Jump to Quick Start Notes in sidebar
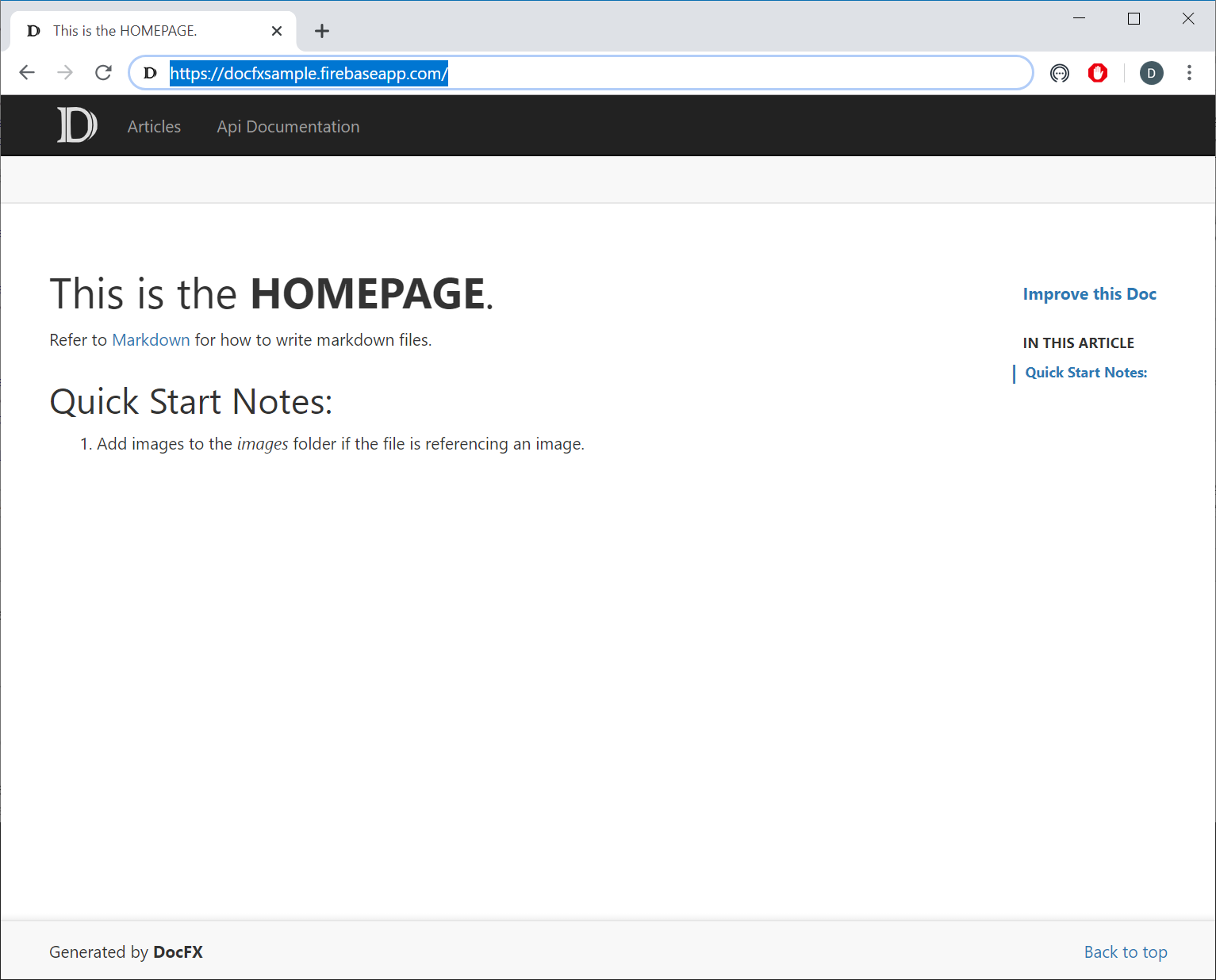1216x980 pixels. point(1086,373)
